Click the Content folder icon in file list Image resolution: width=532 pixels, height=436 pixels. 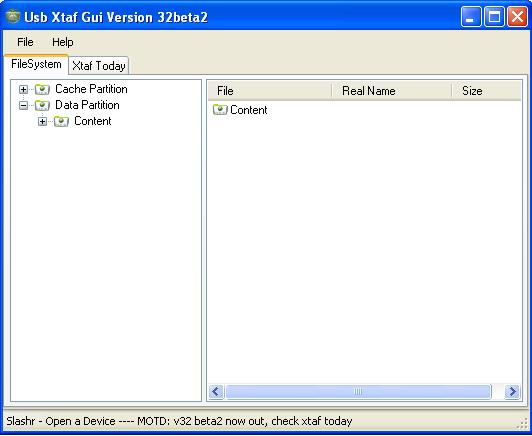[220, 110]
